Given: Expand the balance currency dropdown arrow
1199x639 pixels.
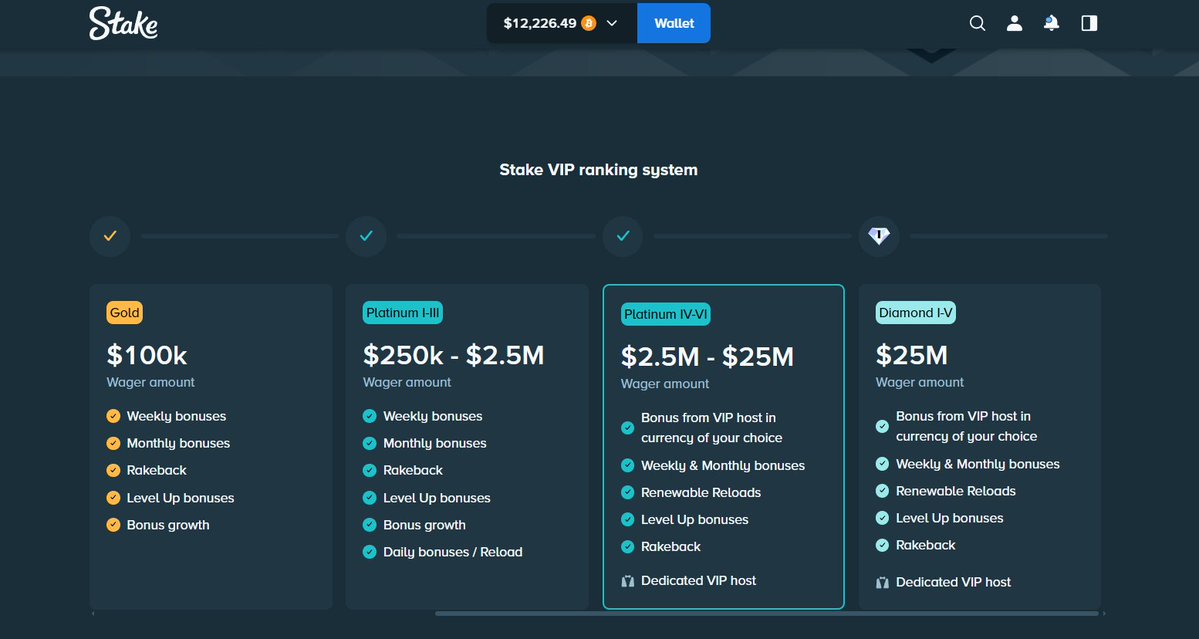Looking at the screenshot, I should click(612, 23).
